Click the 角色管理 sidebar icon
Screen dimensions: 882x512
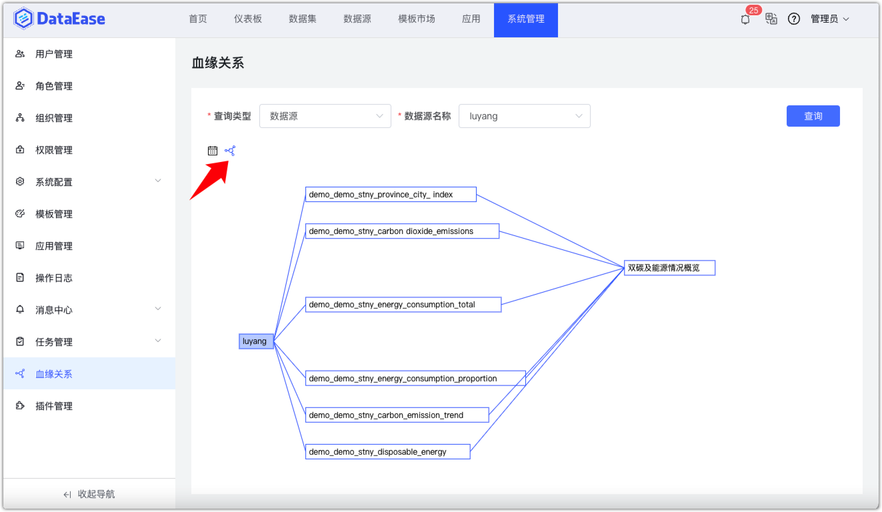(x=20, y=86)
